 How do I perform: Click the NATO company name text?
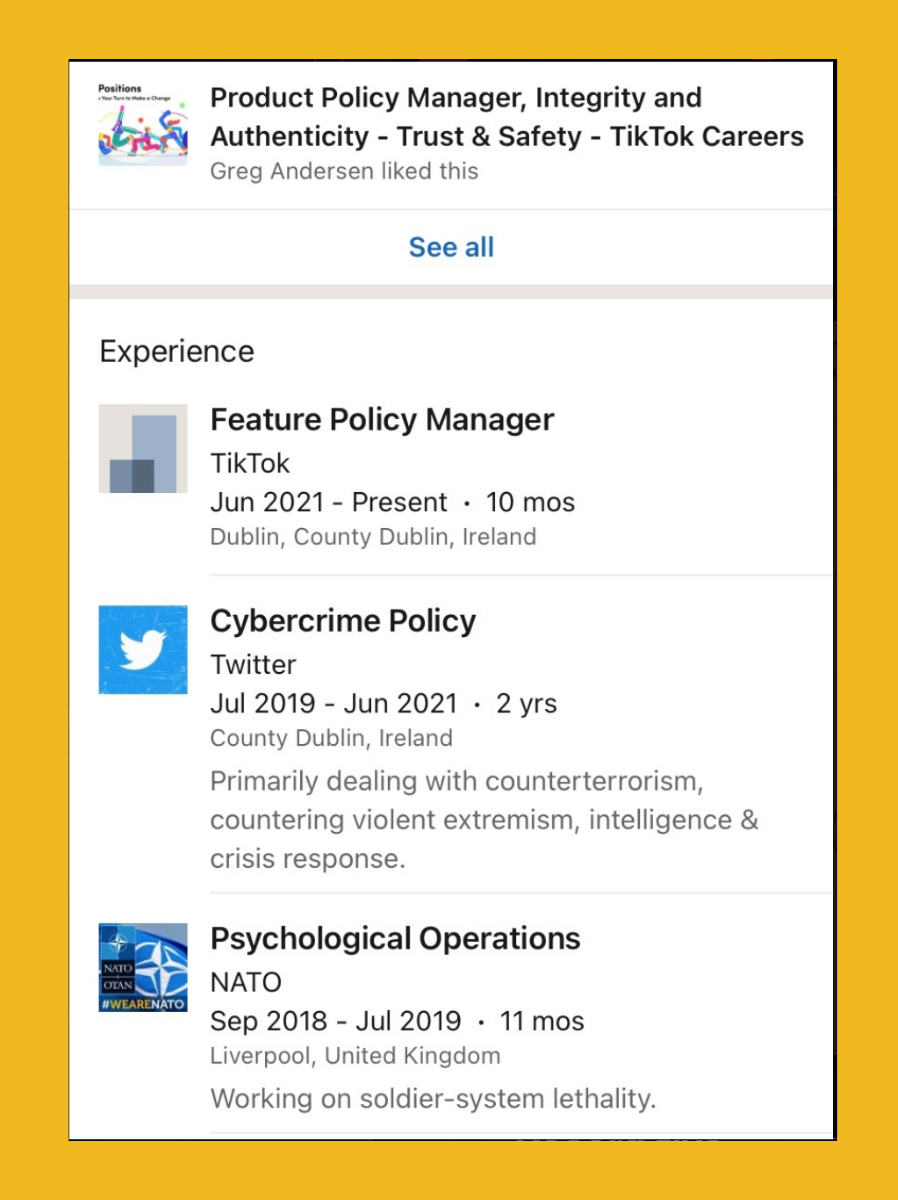[x=246, y=983]
